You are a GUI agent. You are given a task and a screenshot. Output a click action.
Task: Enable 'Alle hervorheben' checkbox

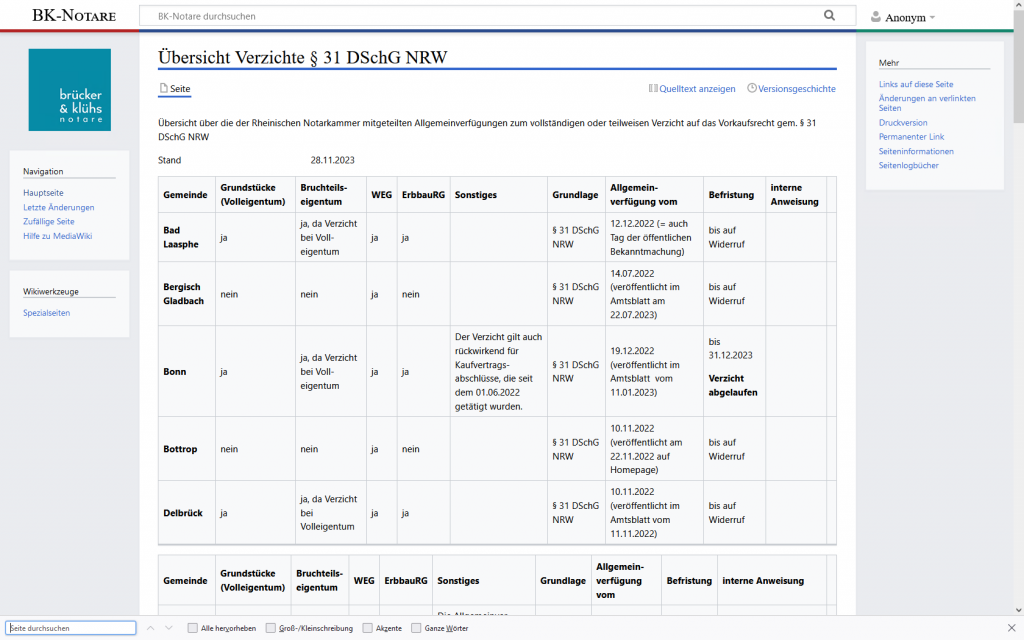[x=193, y=628]
